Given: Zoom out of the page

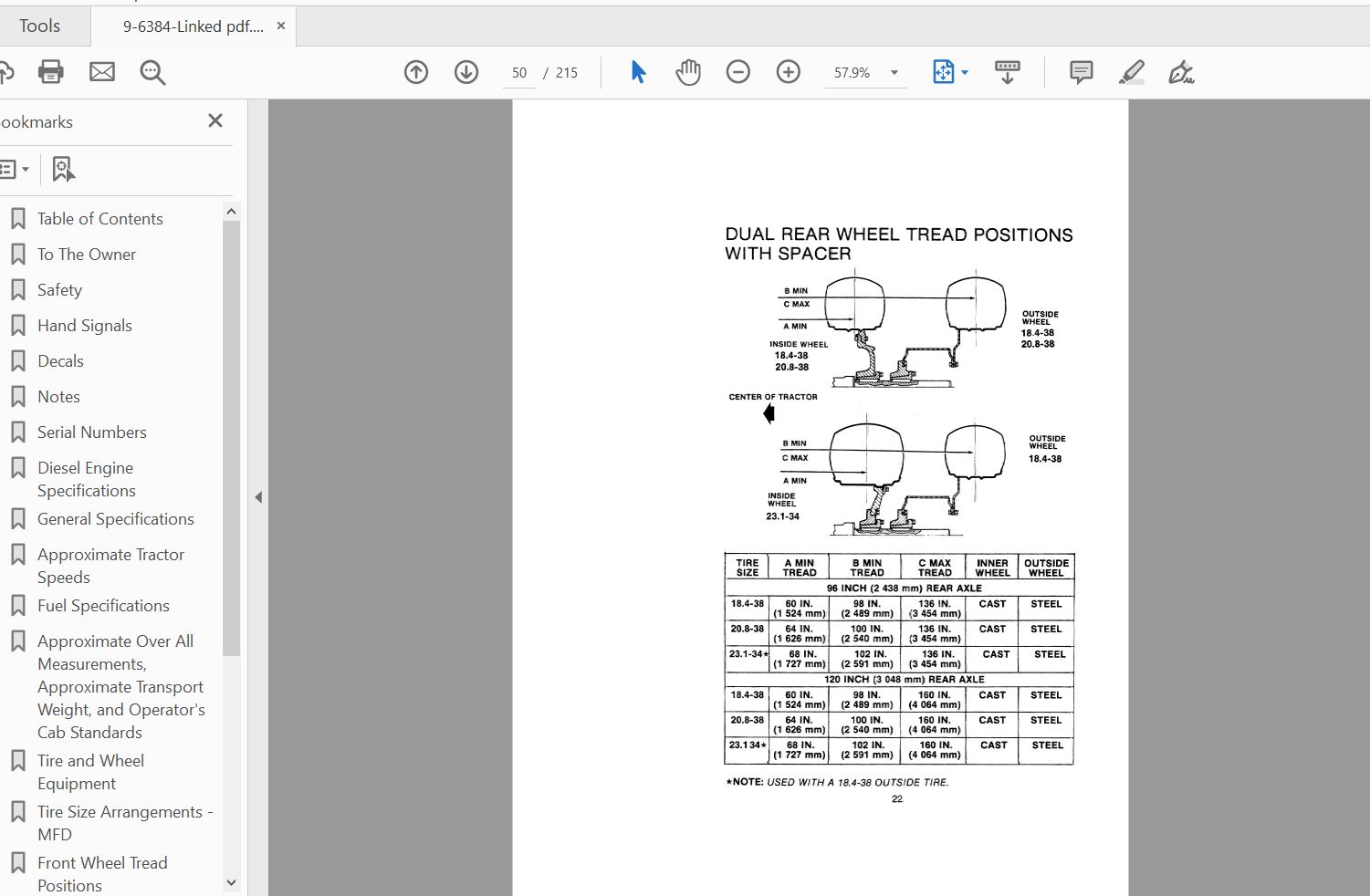Looking at the screenshot, I should click(x=737, y=71).
